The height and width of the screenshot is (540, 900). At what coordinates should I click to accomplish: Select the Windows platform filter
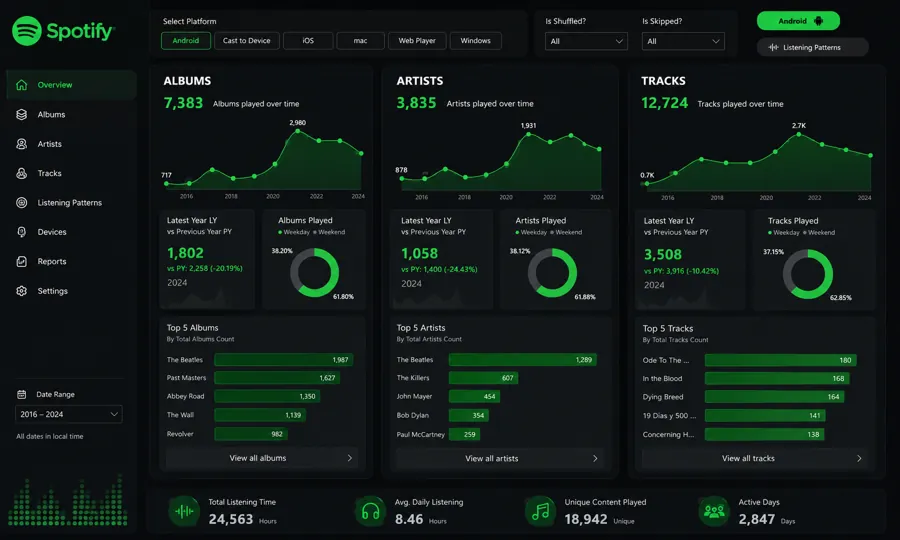tap(476, 41)
